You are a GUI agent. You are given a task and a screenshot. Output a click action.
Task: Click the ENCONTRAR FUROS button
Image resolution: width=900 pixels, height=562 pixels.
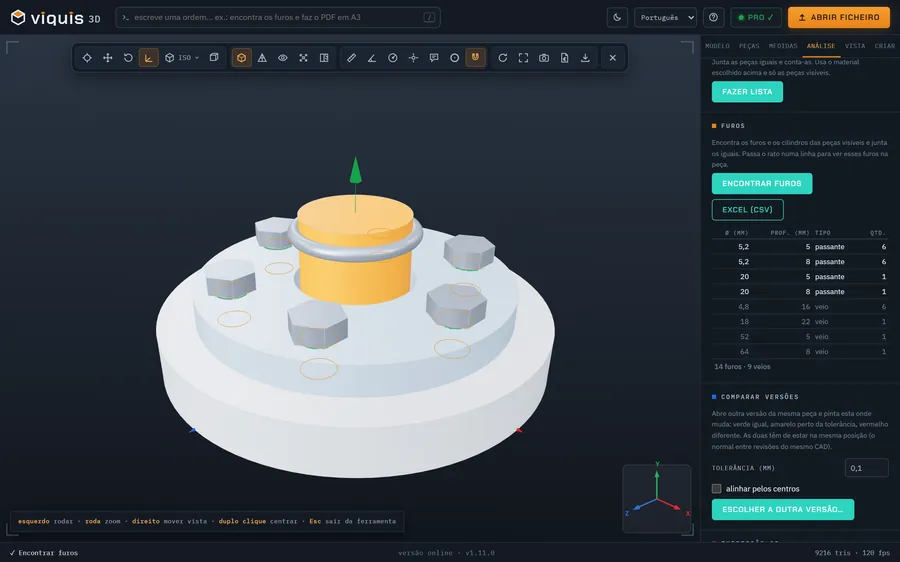[x=762, y=184]
